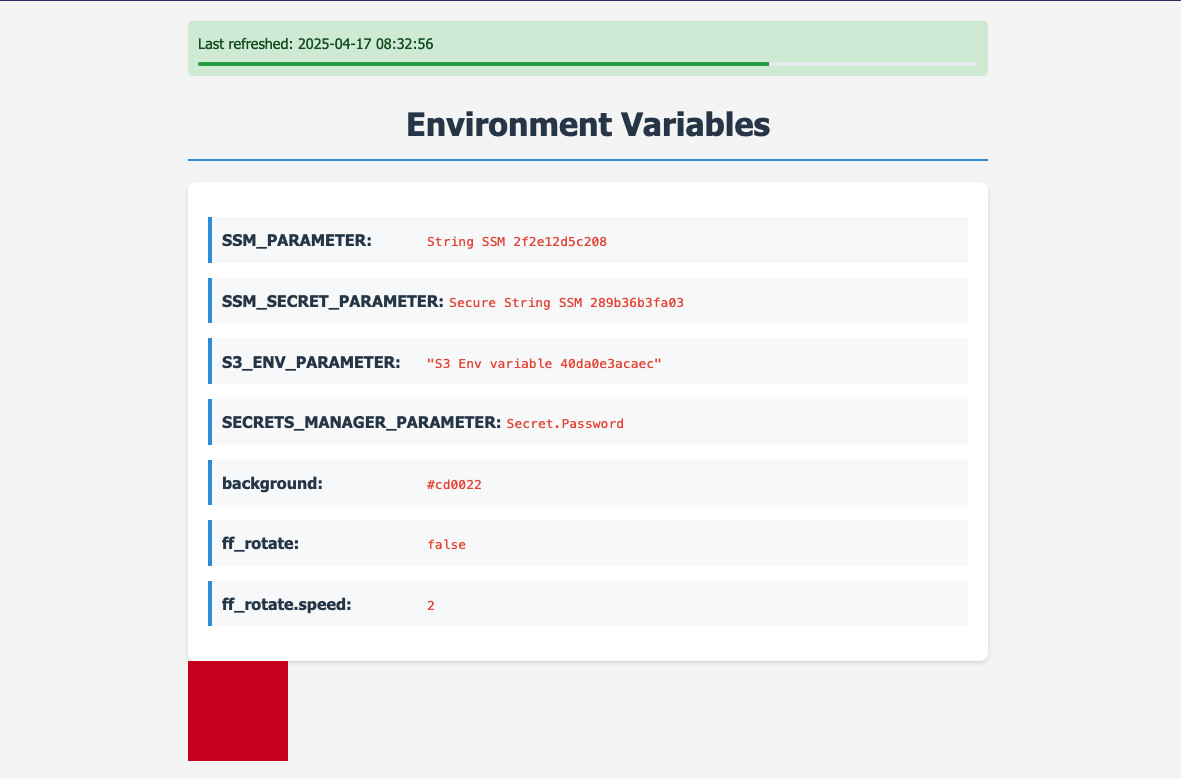Viewport: 1181px width, 779px height.
Task: Click the Secret.Password value
Action: pyautogui.click(x=565, y=423)
